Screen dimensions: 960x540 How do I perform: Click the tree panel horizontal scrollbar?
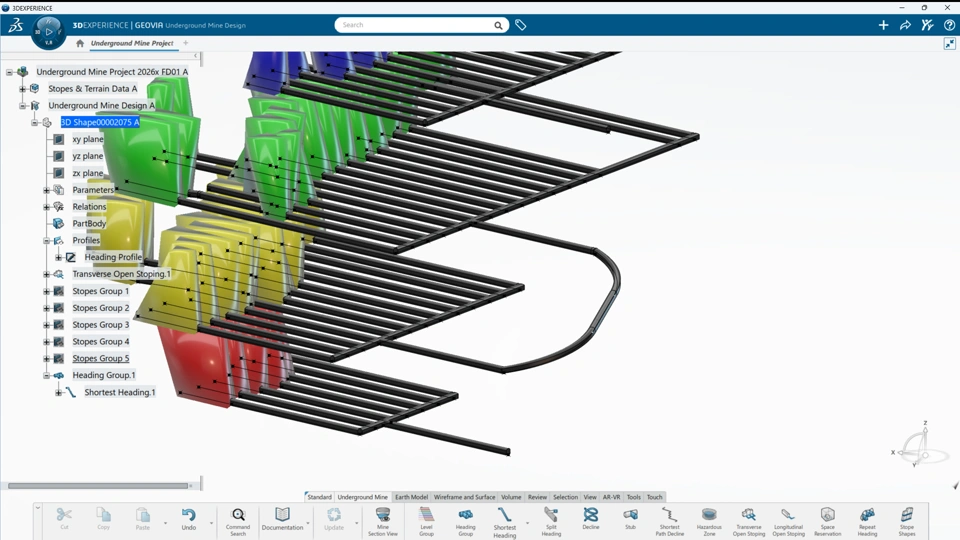(x=98, y=486)
